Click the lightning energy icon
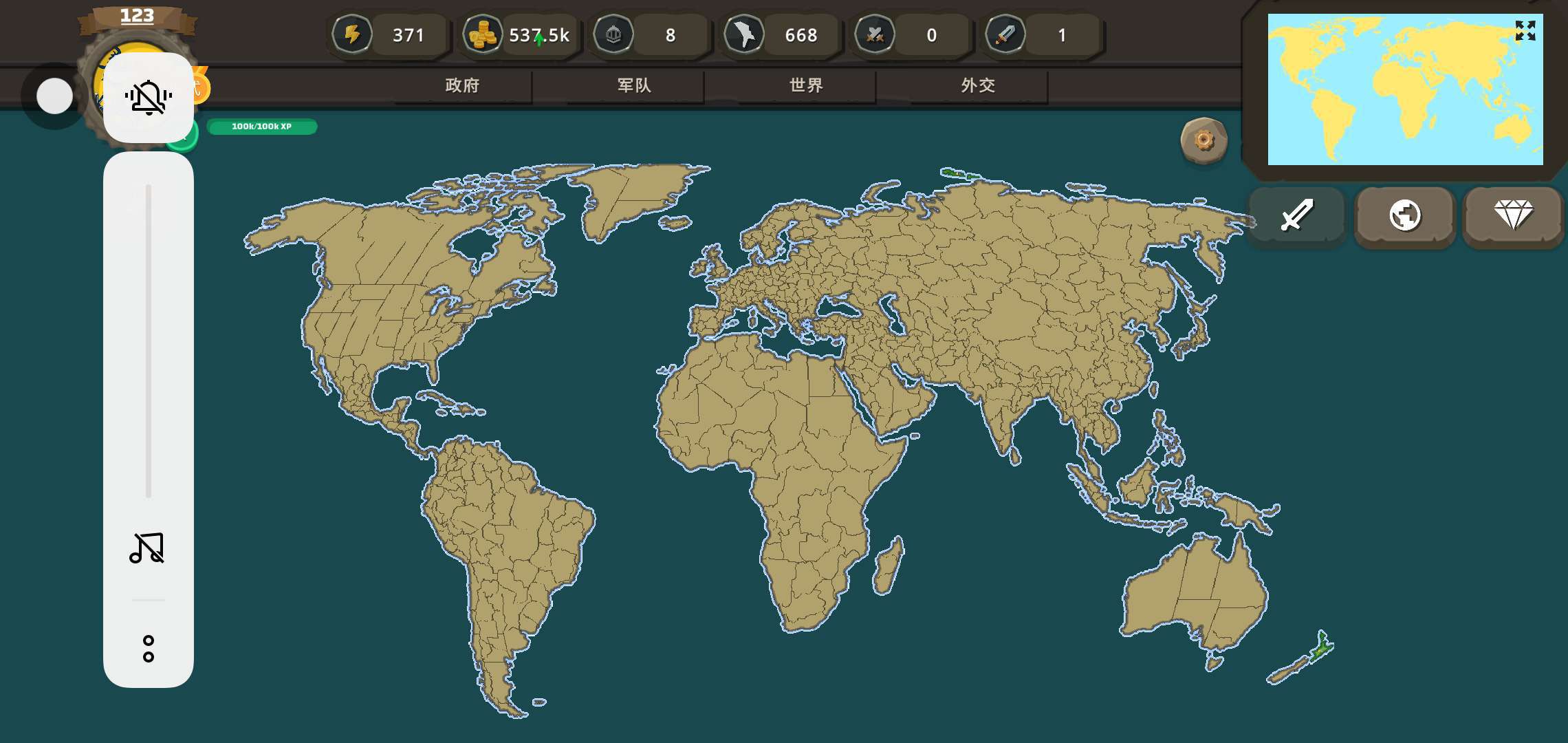 352,34
